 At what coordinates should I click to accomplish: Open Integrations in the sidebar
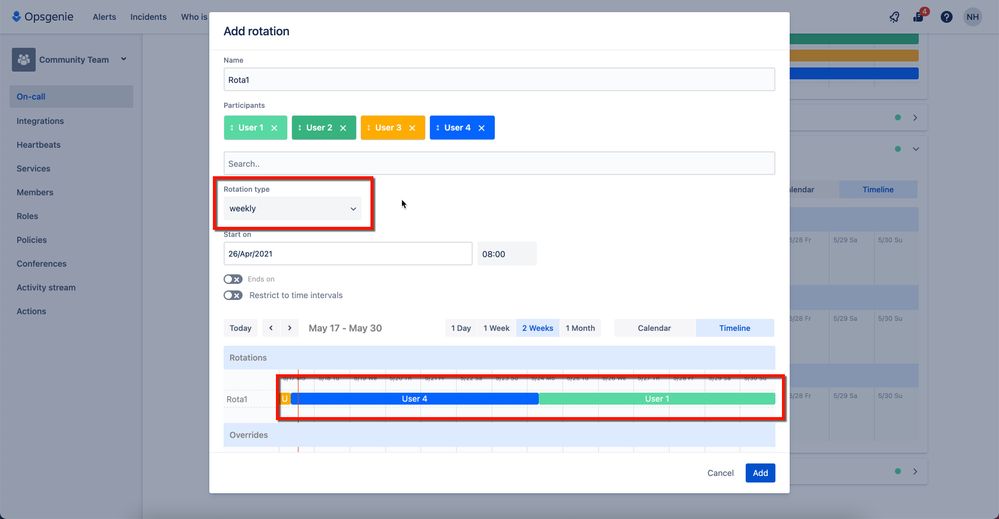pos(40,121)
